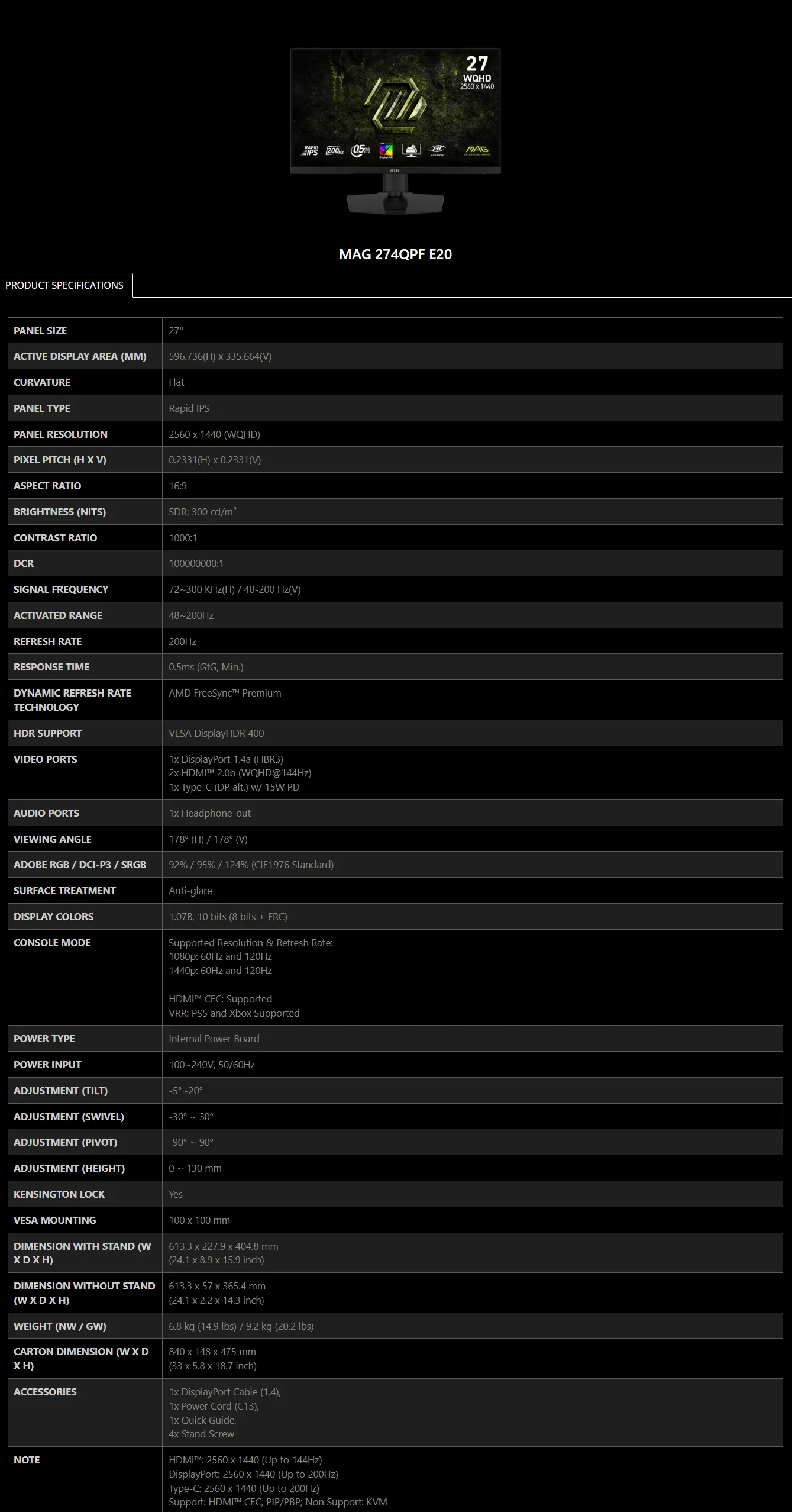
Task: Click the Kensington Lock row label
Action: (59, 1194)
